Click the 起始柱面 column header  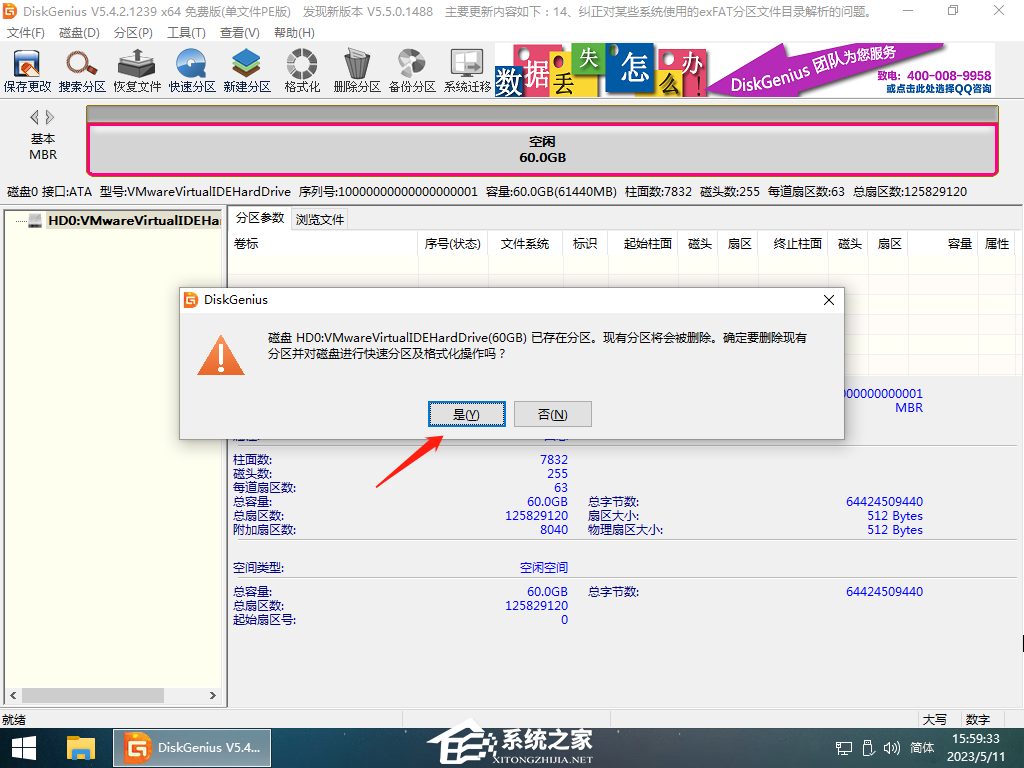643,244
